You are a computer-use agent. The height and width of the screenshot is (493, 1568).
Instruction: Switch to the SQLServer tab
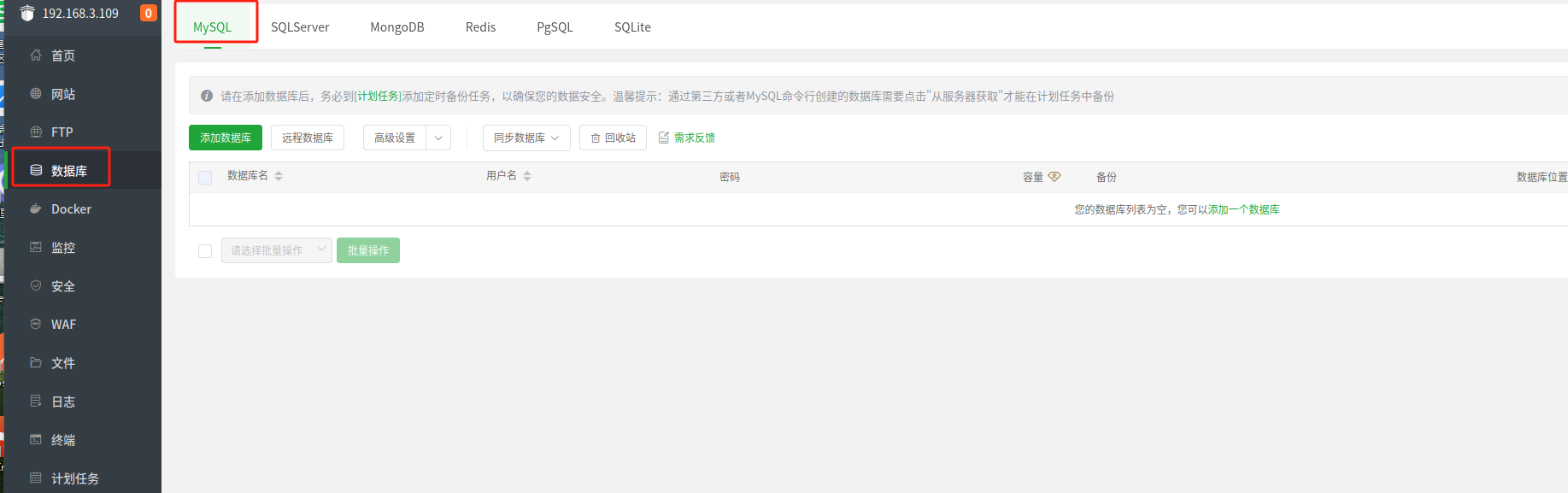[300, 27]
